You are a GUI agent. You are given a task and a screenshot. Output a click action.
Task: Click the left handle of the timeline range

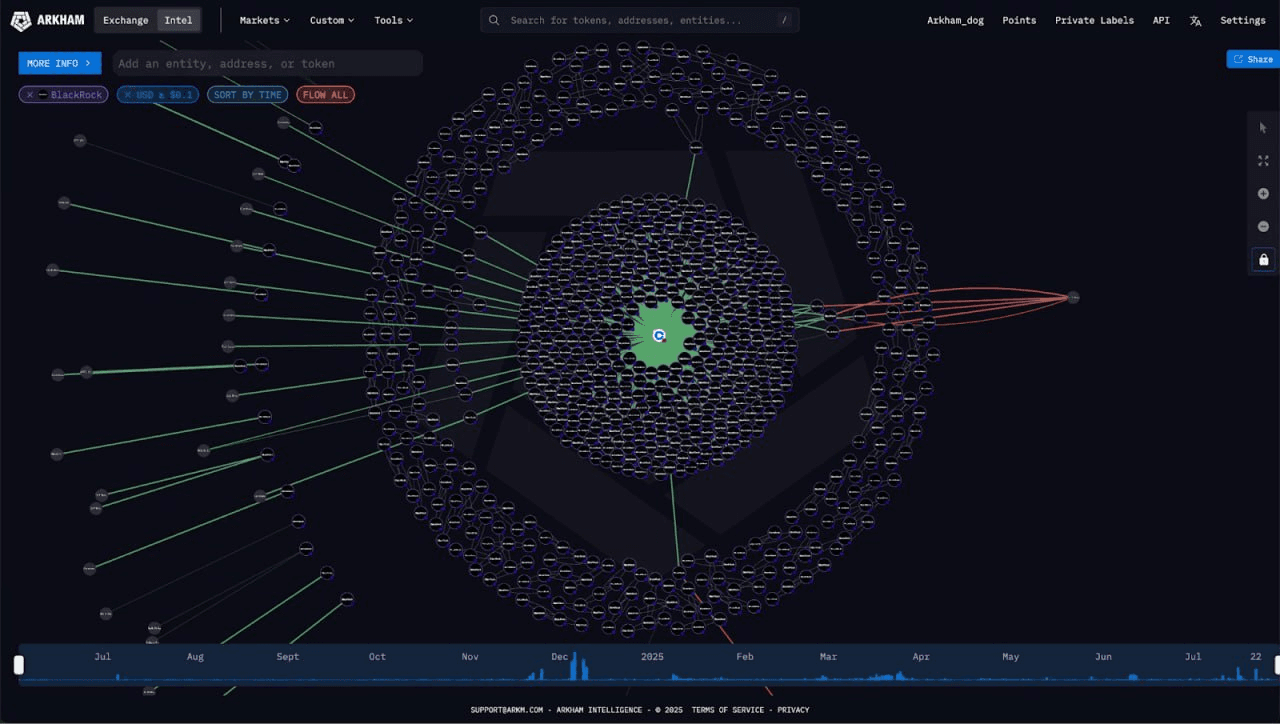pos(18,664)
